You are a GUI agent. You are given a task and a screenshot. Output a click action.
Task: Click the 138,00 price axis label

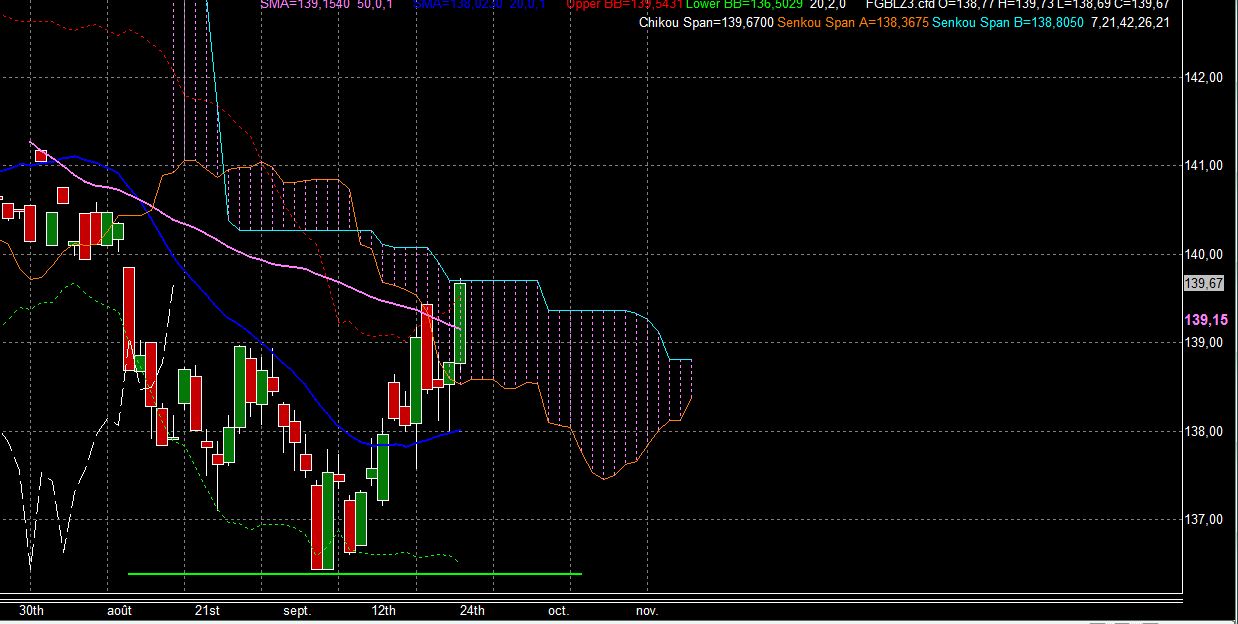[x=1203, y=432]
